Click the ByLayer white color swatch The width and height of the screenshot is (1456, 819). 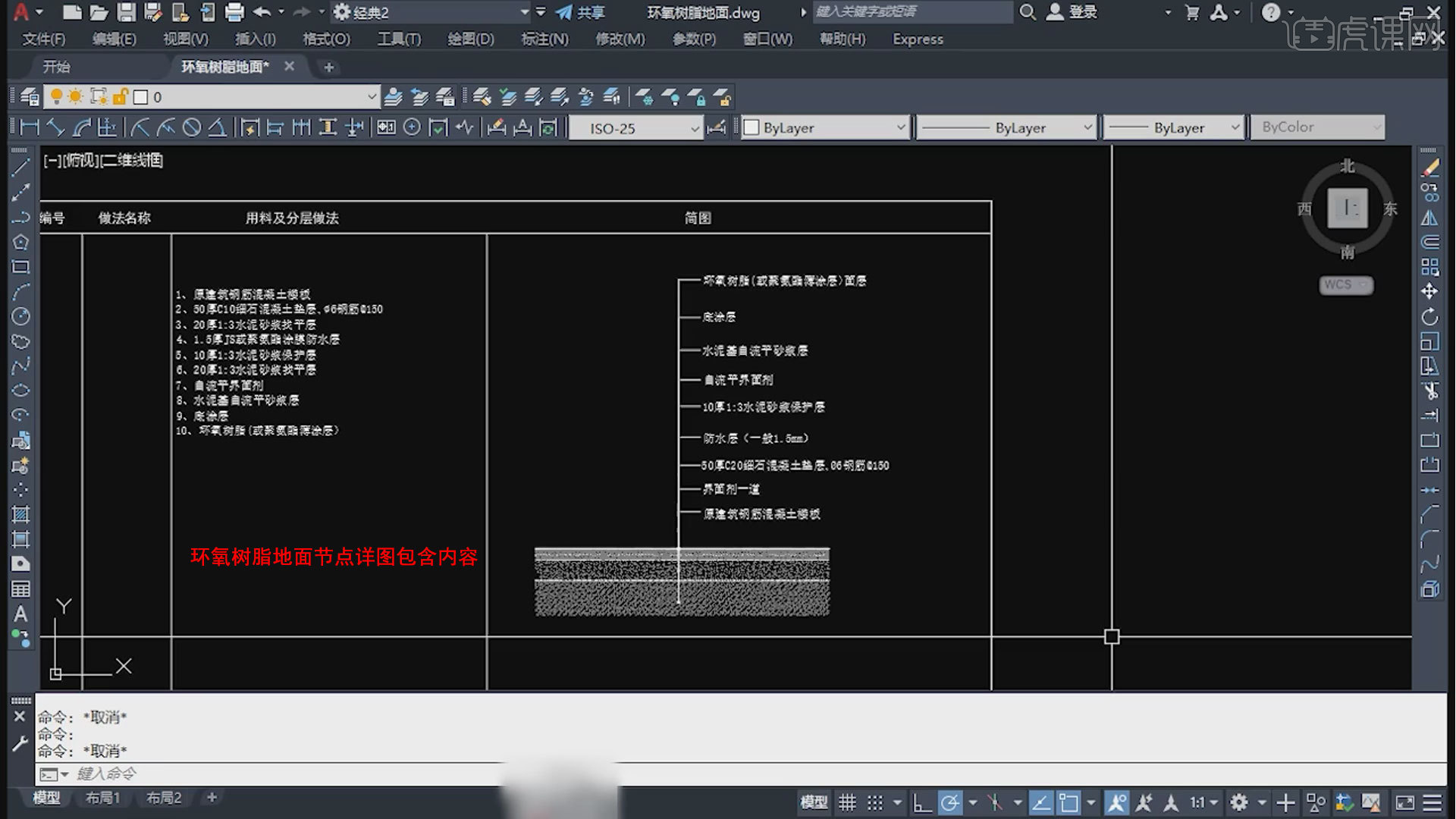[751, 128]
